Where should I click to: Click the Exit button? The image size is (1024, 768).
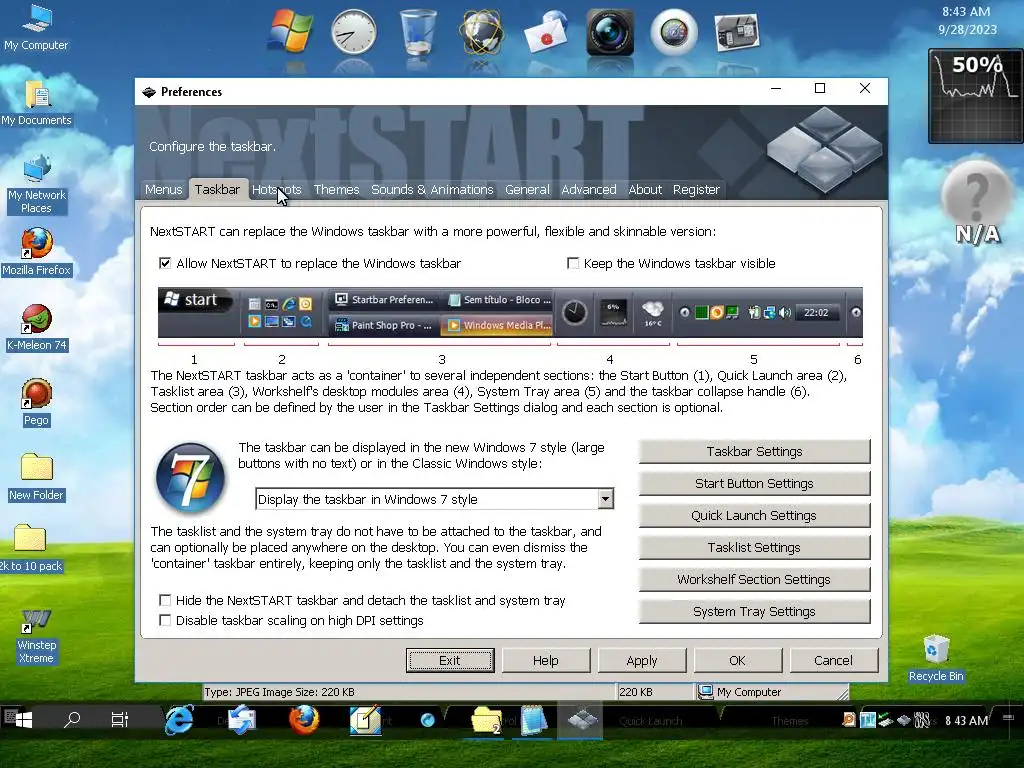coord(450,660)
